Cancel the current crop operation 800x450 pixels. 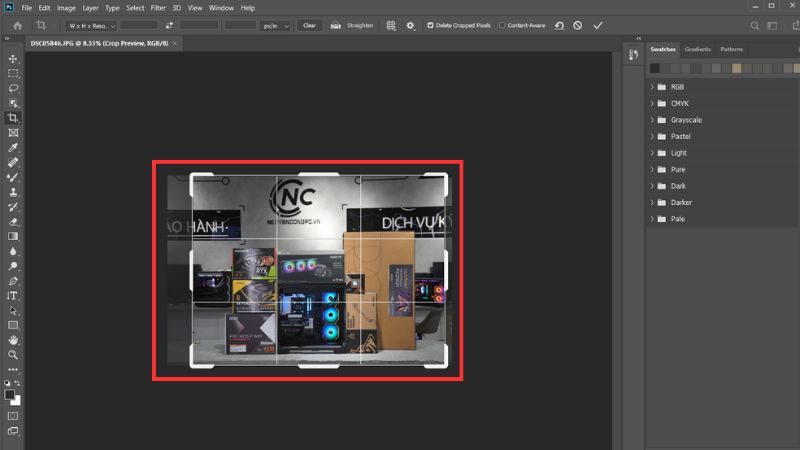pos(578,25)
